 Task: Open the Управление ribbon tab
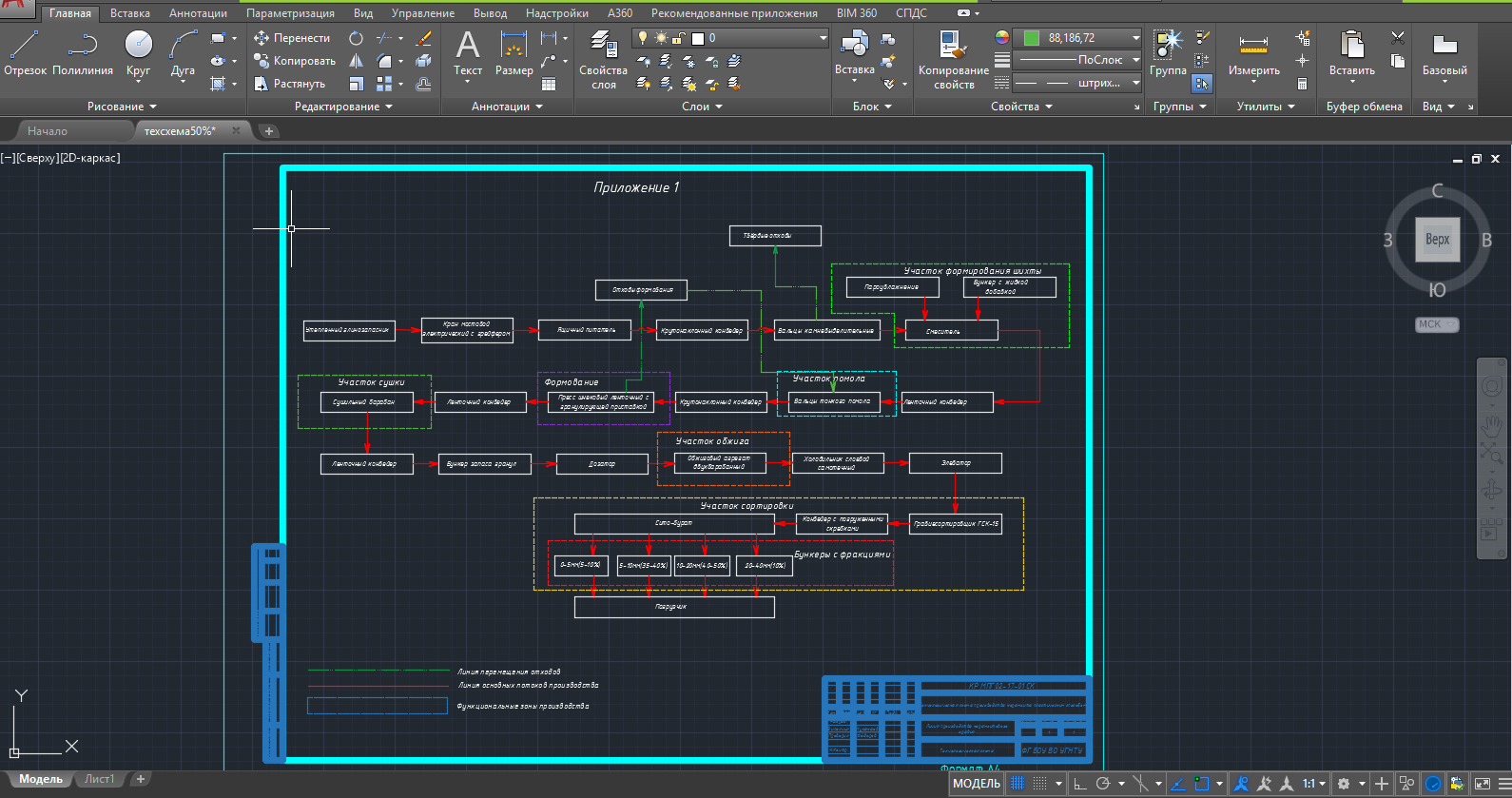[423, 13]
